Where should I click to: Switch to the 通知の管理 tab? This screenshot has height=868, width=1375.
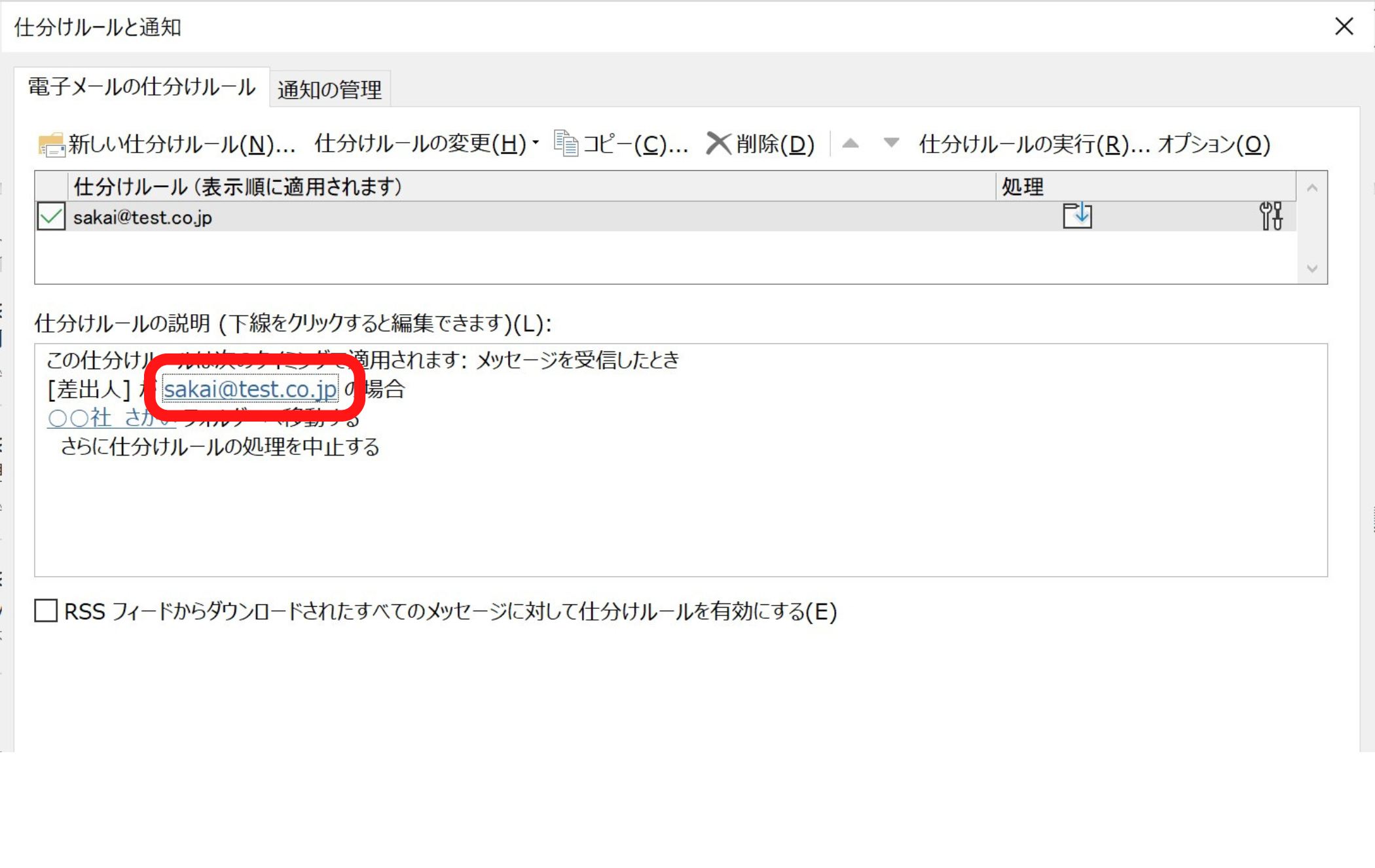click(330, 90)
